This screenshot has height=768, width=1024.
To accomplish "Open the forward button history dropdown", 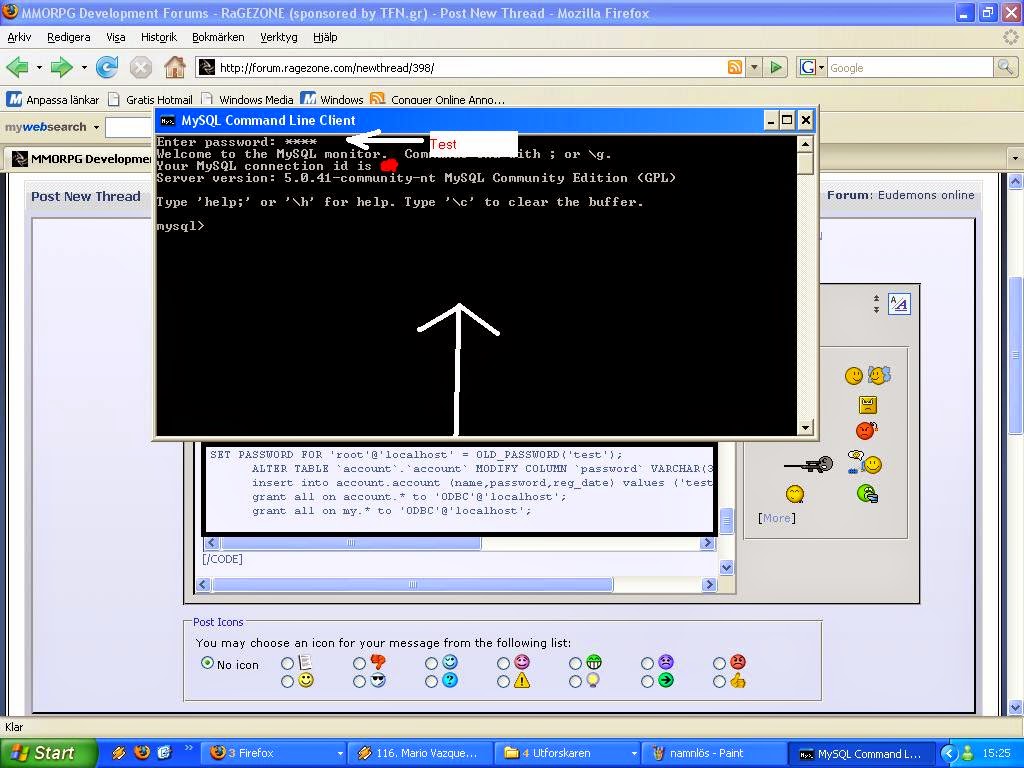I will pos(84,67).
